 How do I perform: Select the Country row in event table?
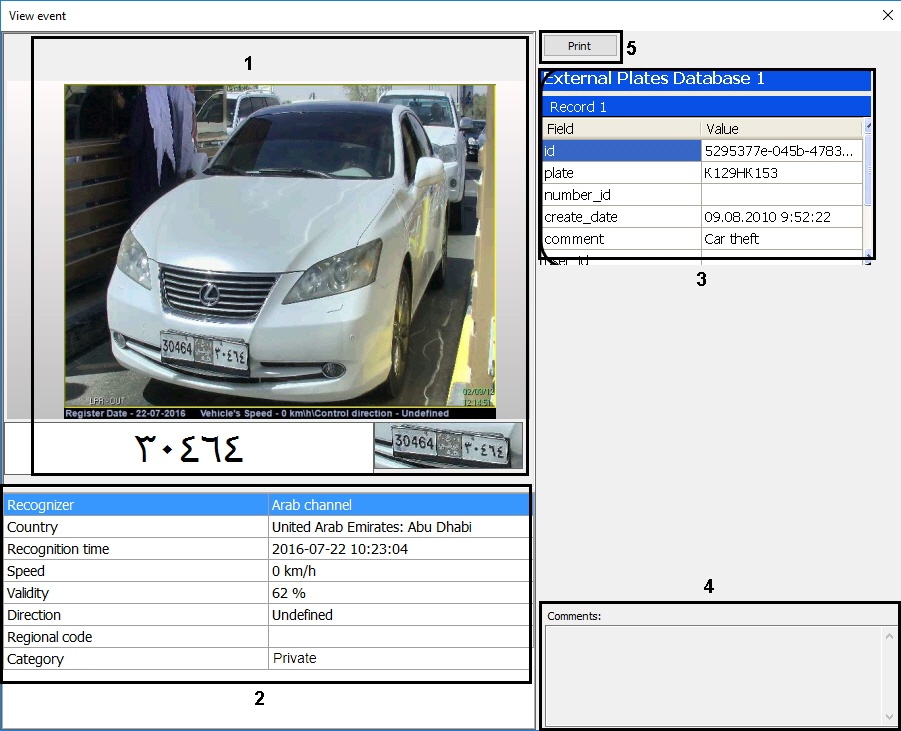[137, 527]
